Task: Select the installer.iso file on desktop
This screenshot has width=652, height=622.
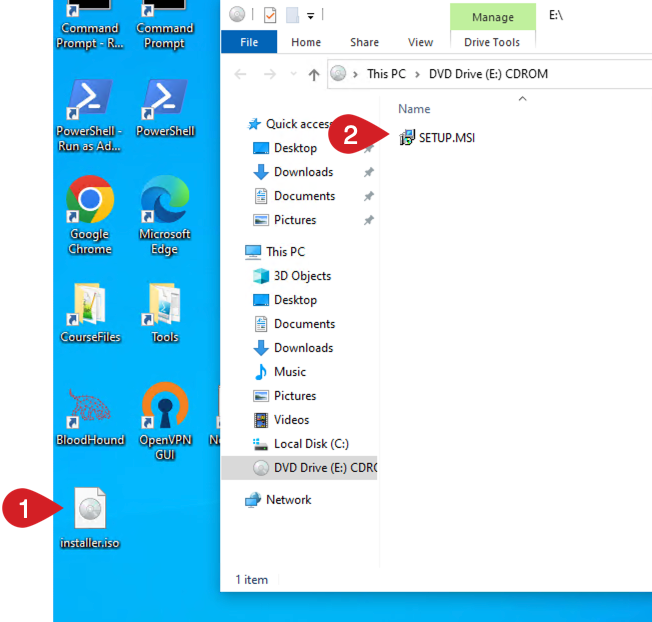Action: coord(90,512)
